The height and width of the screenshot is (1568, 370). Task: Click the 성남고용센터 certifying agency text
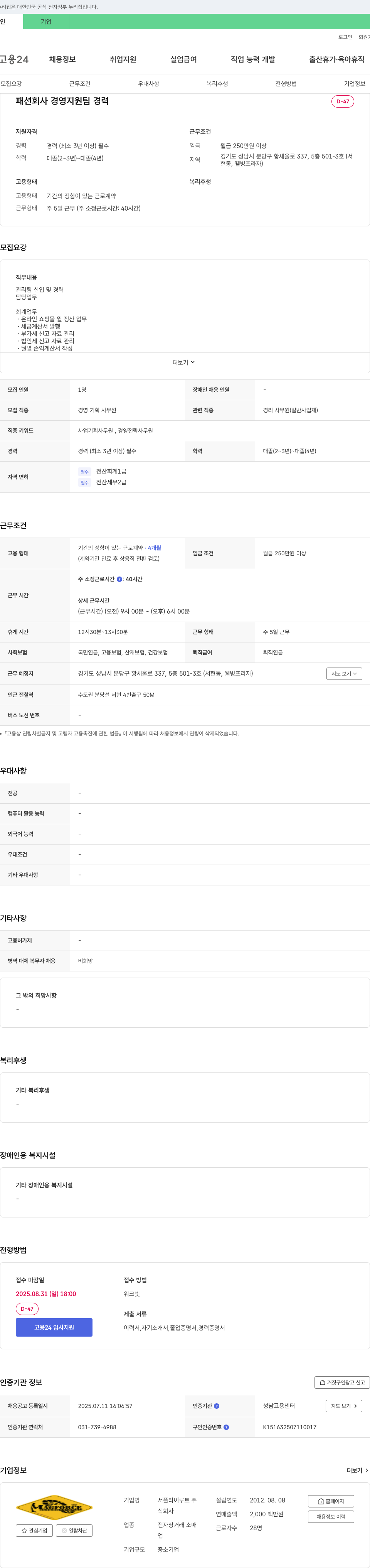tap(279, 1406)
